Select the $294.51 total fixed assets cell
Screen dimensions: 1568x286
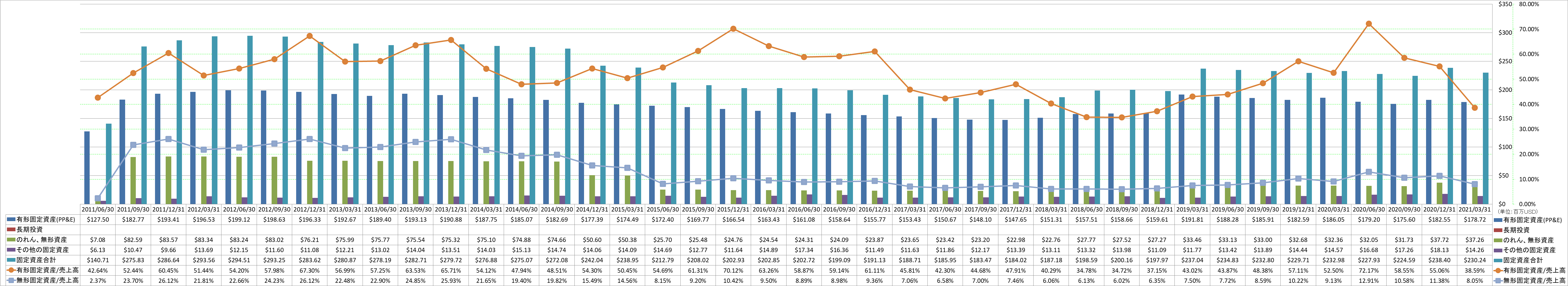point(239,260)
